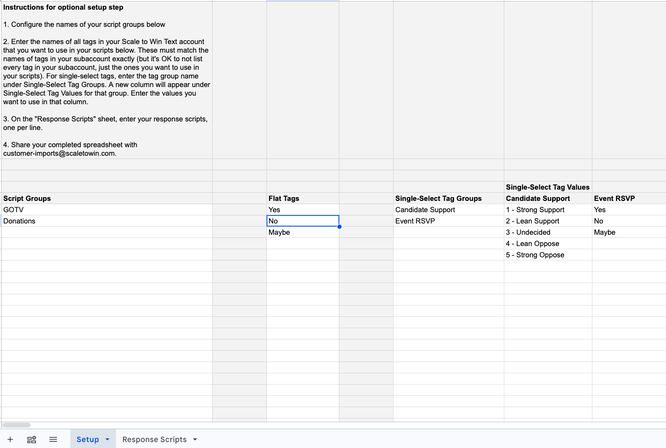This screenshot has height=448, width=666.
Task: Select the No cell under Flat Tags
Action: click(x=303, y=221)
